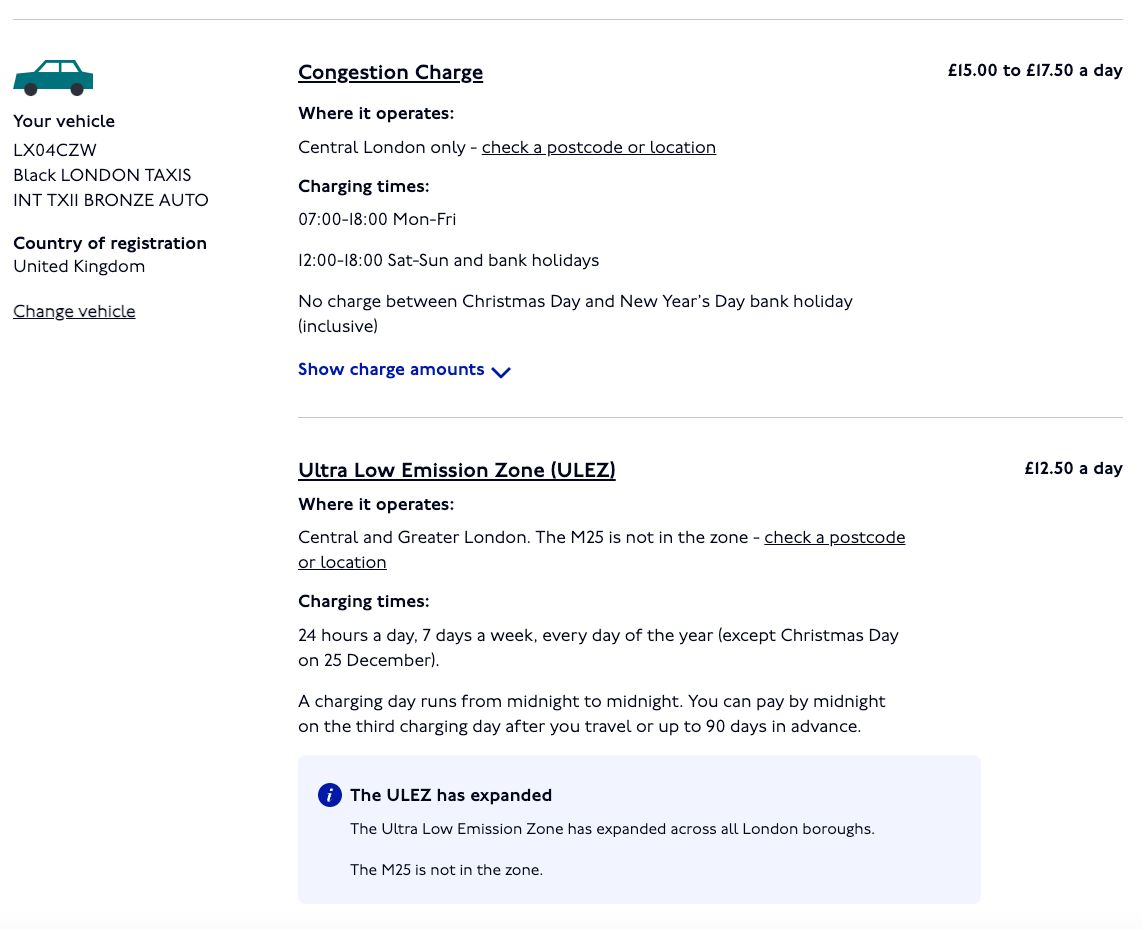The width and height of the screenshot is (1142, 929).
Task: Click the £15.00 to £17.50 a day price
Action: tap(1034, 71)
